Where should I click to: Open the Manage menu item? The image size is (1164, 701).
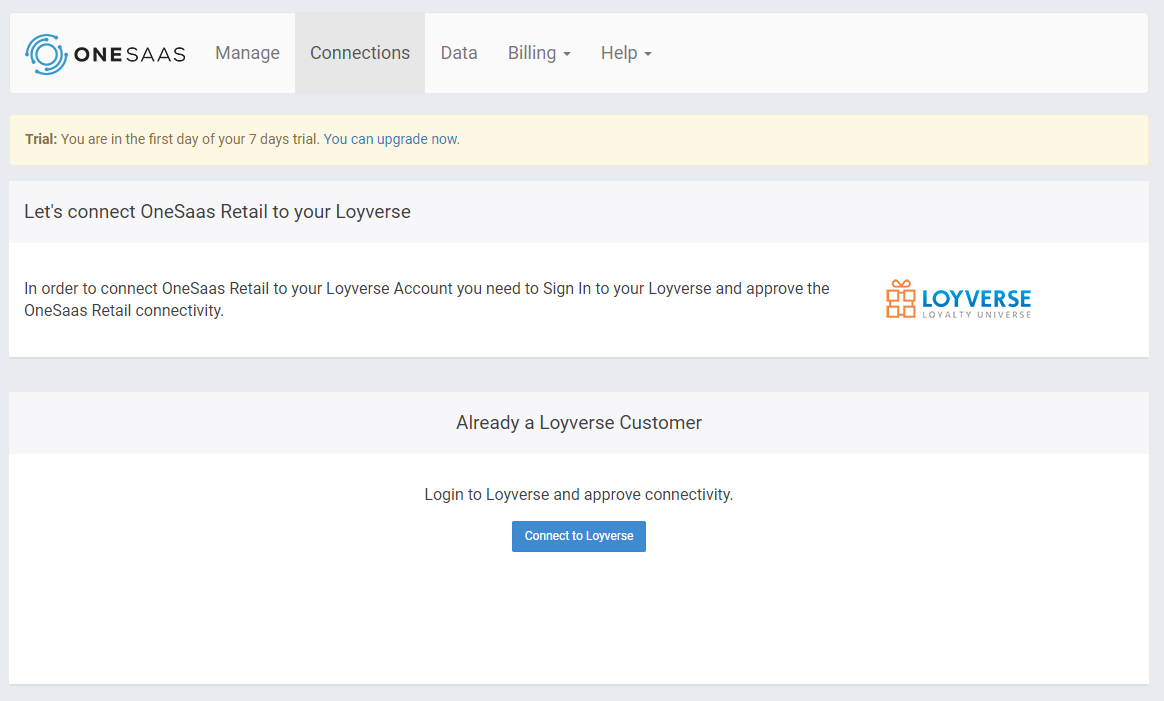tap(247, 53)
